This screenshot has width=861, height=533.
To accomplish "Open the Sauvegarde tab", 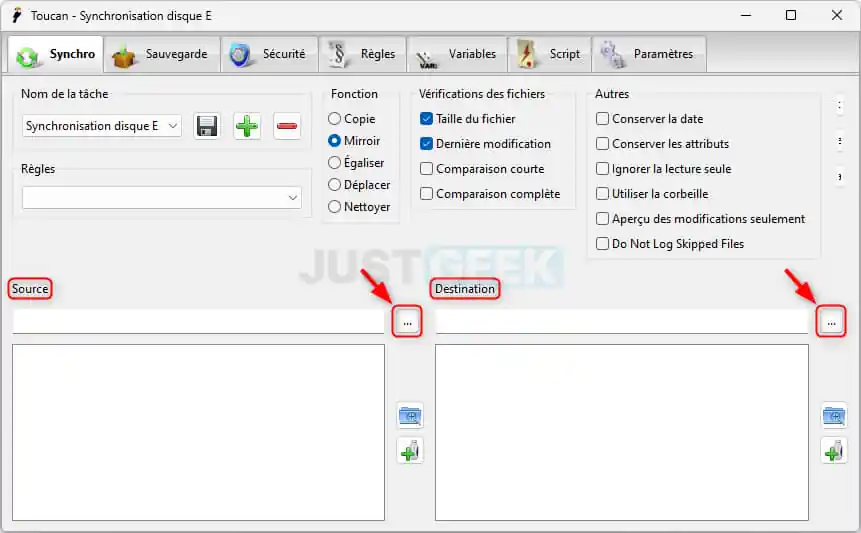I will click(x=161, y=54).
